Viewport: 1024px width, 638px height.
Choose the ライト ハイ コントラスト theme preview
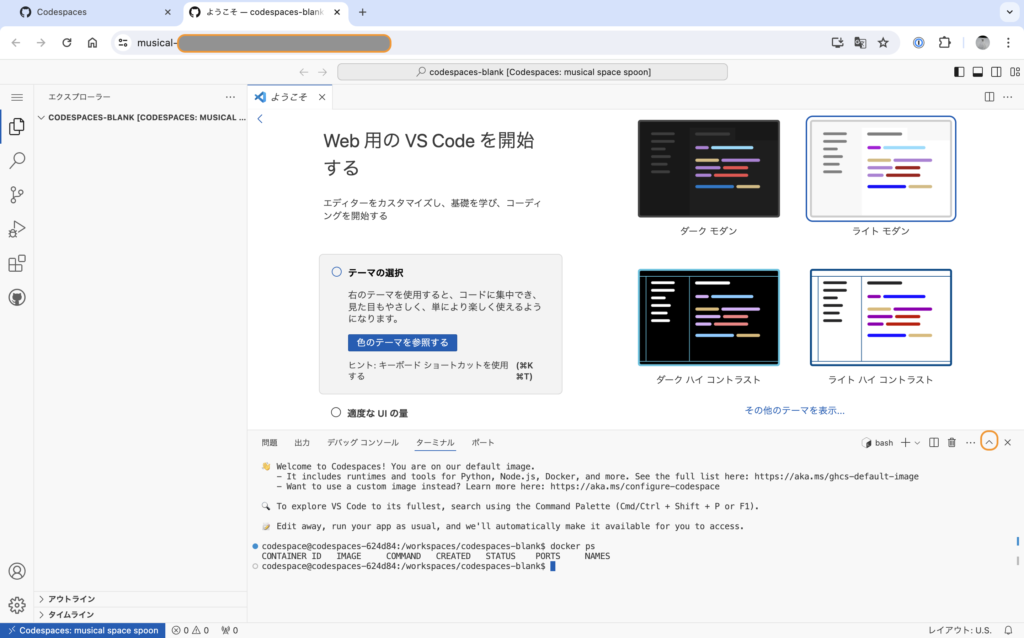[880, 317]
